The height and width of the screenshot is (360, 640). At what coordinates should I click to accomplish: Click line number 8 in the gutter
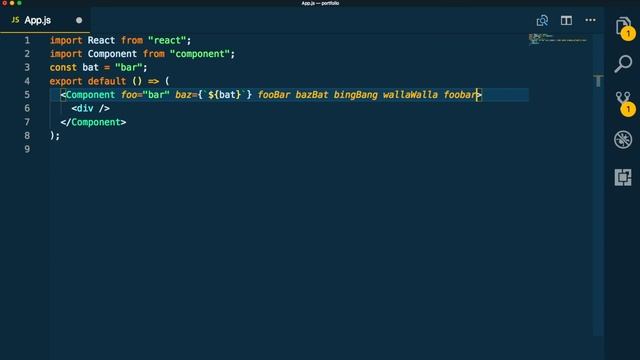[27, 136]
